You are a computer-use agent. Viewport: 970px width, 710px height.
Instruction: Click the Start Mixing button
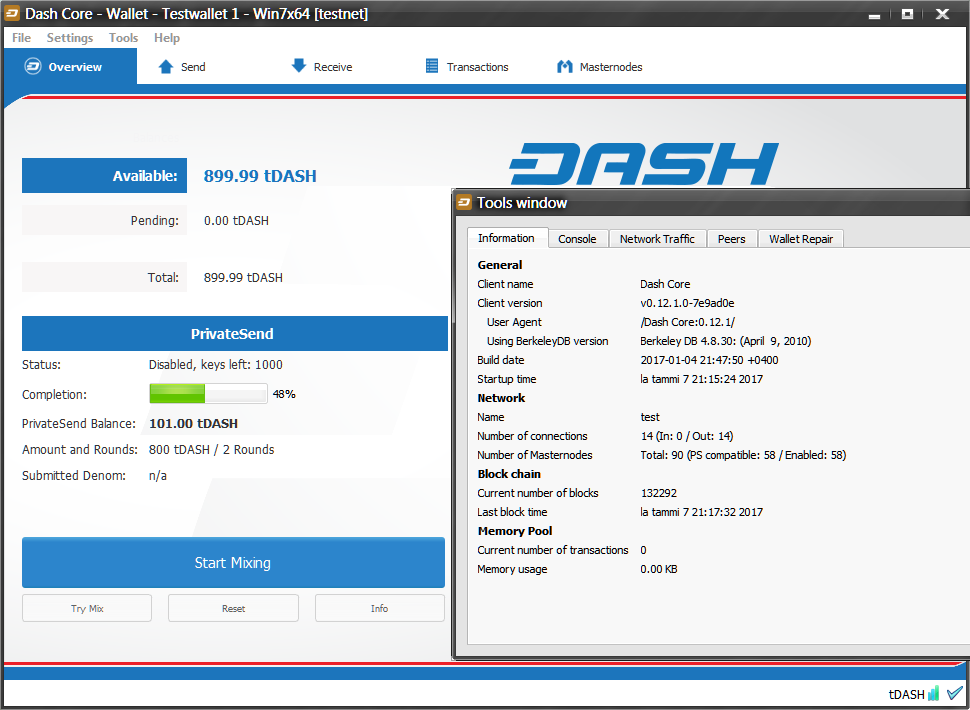pyautogui.click(x=233, y=562)
